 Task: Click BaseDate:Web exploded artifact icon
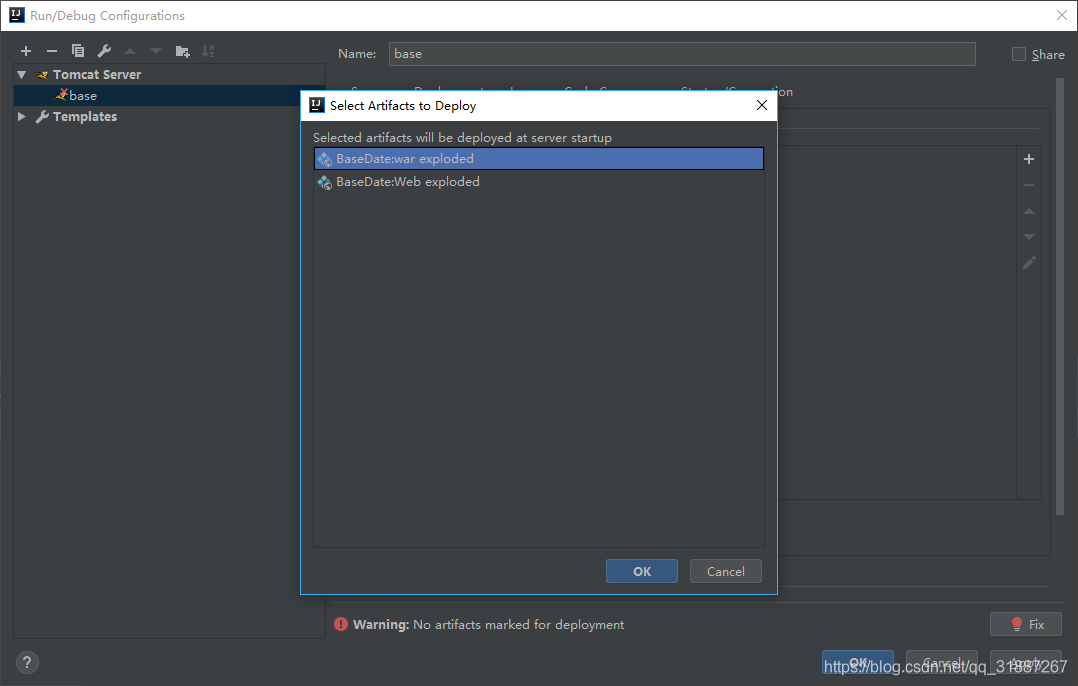click(324, 182)
